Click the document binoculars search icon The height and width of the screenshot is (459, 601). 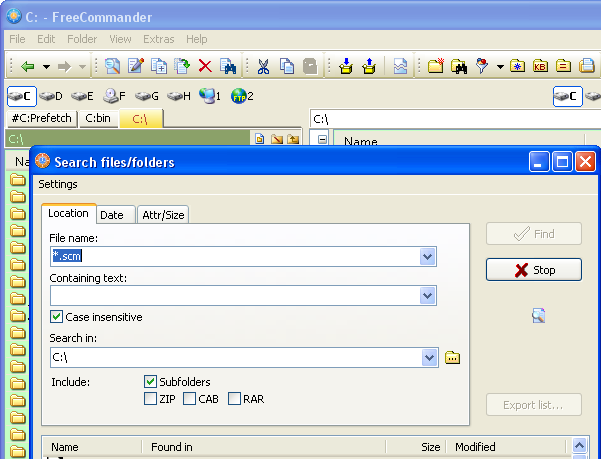(x=228, y=66)
